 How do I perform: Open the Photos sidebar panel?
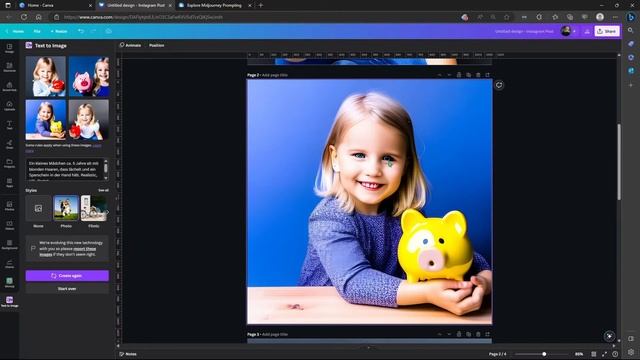(9, 206)
